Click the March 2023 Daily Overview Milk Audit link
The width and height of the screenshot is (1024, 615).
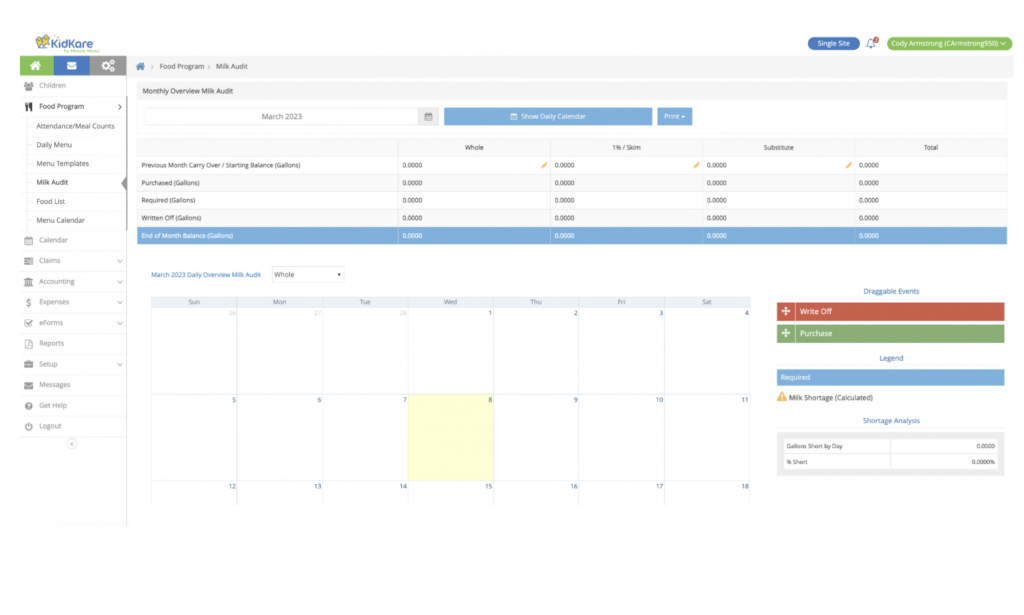pos(205,274)
